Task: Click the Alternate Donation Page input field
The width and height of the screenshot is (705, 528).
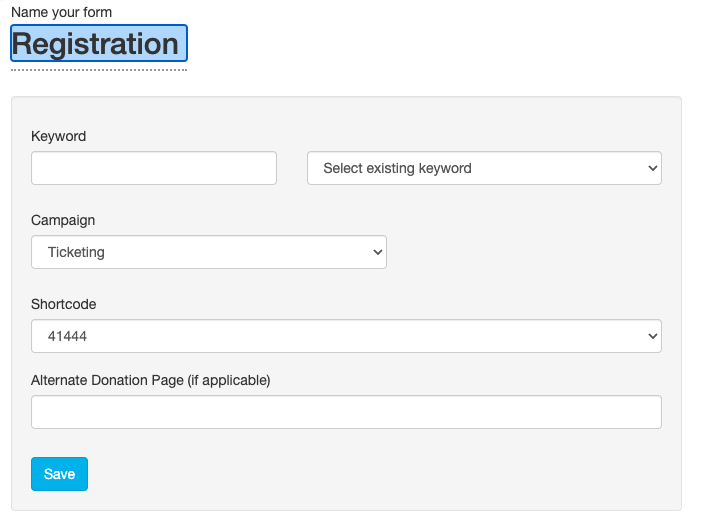Action: tap(346, 412)
